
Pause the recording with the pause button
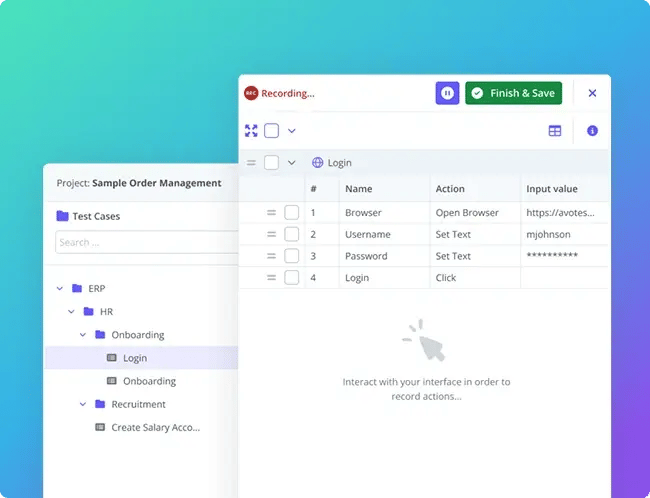click(447, 93)
